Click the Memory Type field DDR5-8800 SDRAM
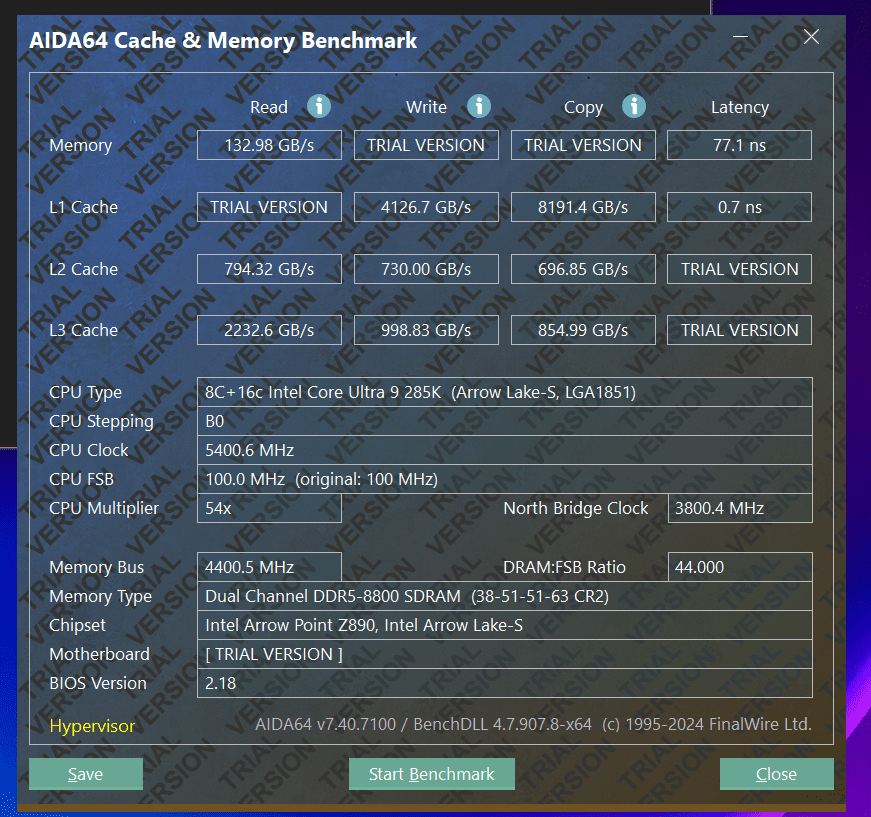This screenshot has height=817, width=871. [504, 596]
